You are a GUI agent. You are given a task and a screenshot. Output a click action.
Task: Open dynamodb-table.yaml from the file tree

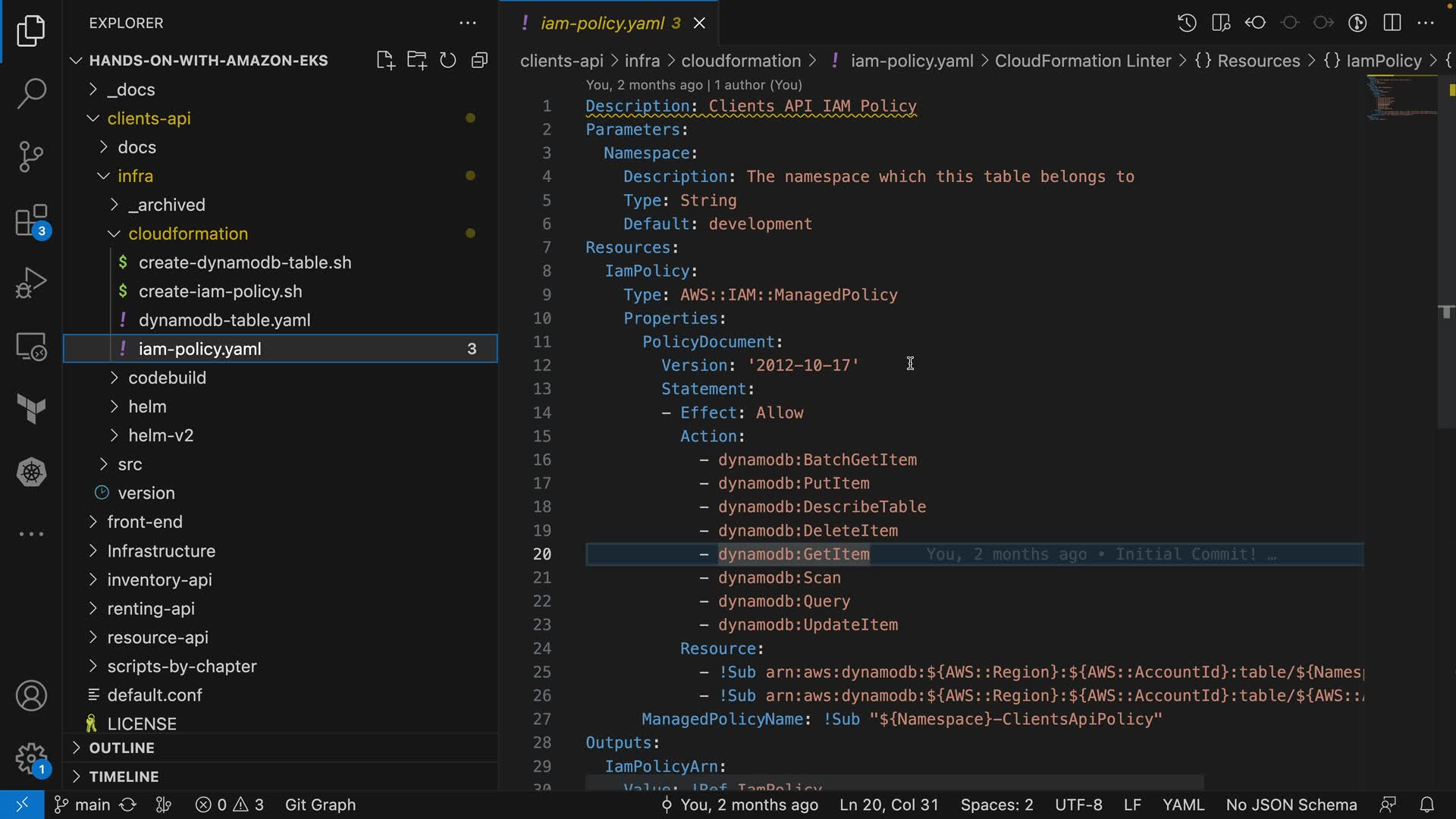point(224,320)
